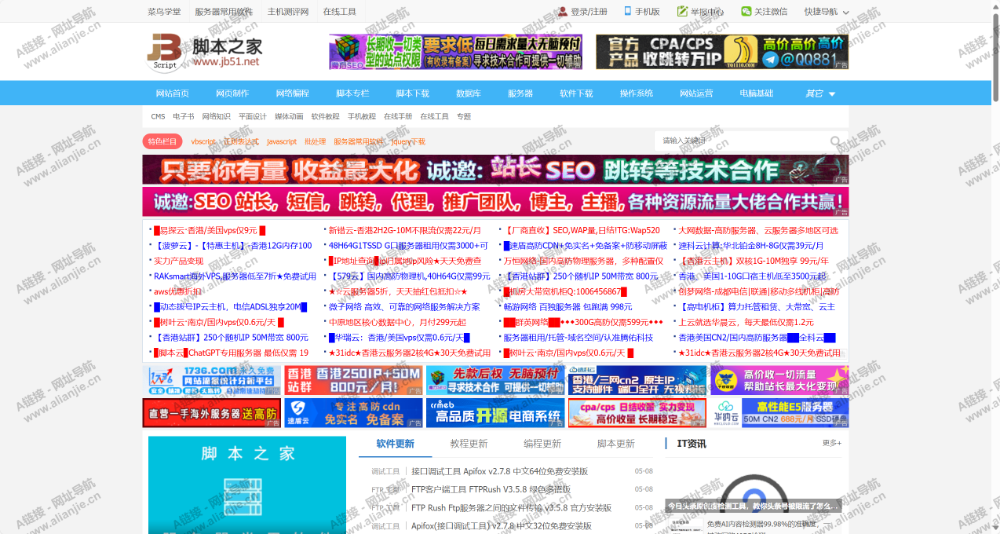Click the 高性能E5服务器 ad
Viewport: 1000px width, 534px height.
780,413
